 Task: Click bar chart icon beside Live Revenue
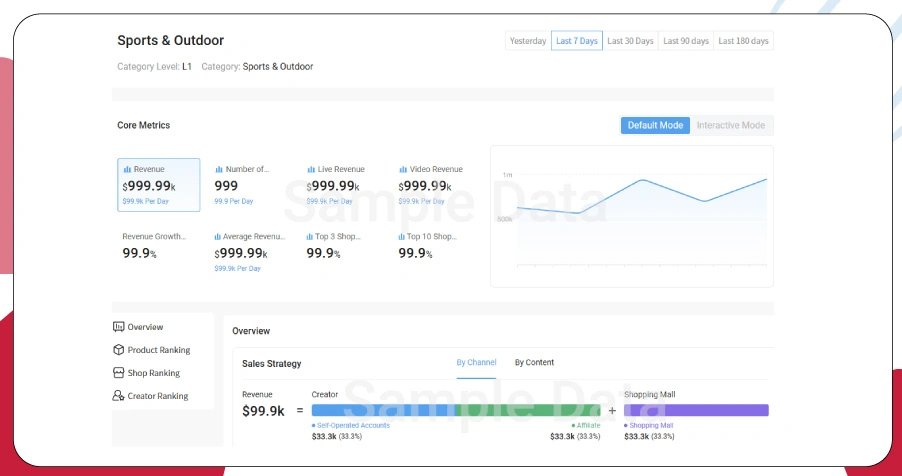coord(311,169)
